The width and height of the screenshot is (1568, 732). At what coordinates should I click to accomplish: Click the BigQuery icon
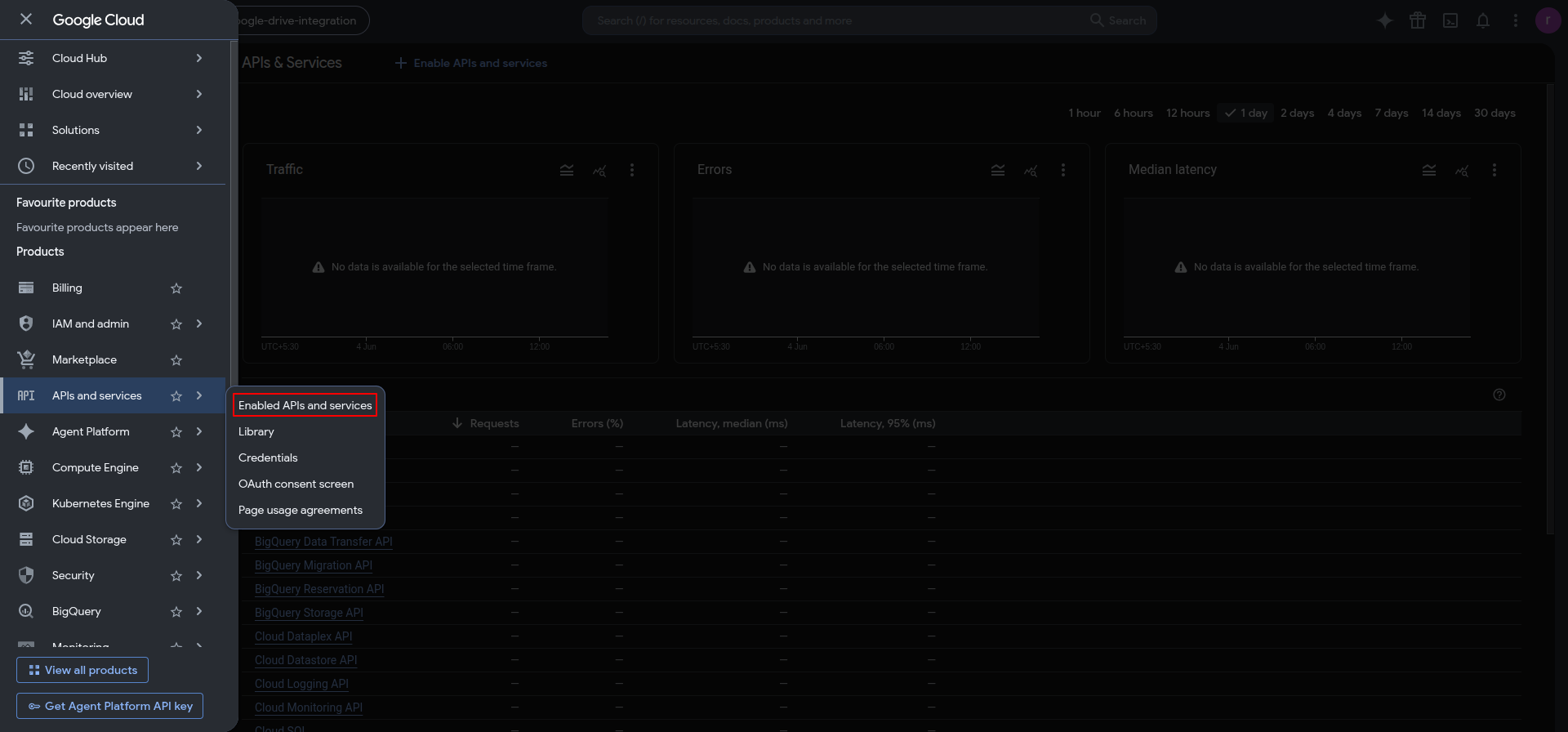[26, 611]
